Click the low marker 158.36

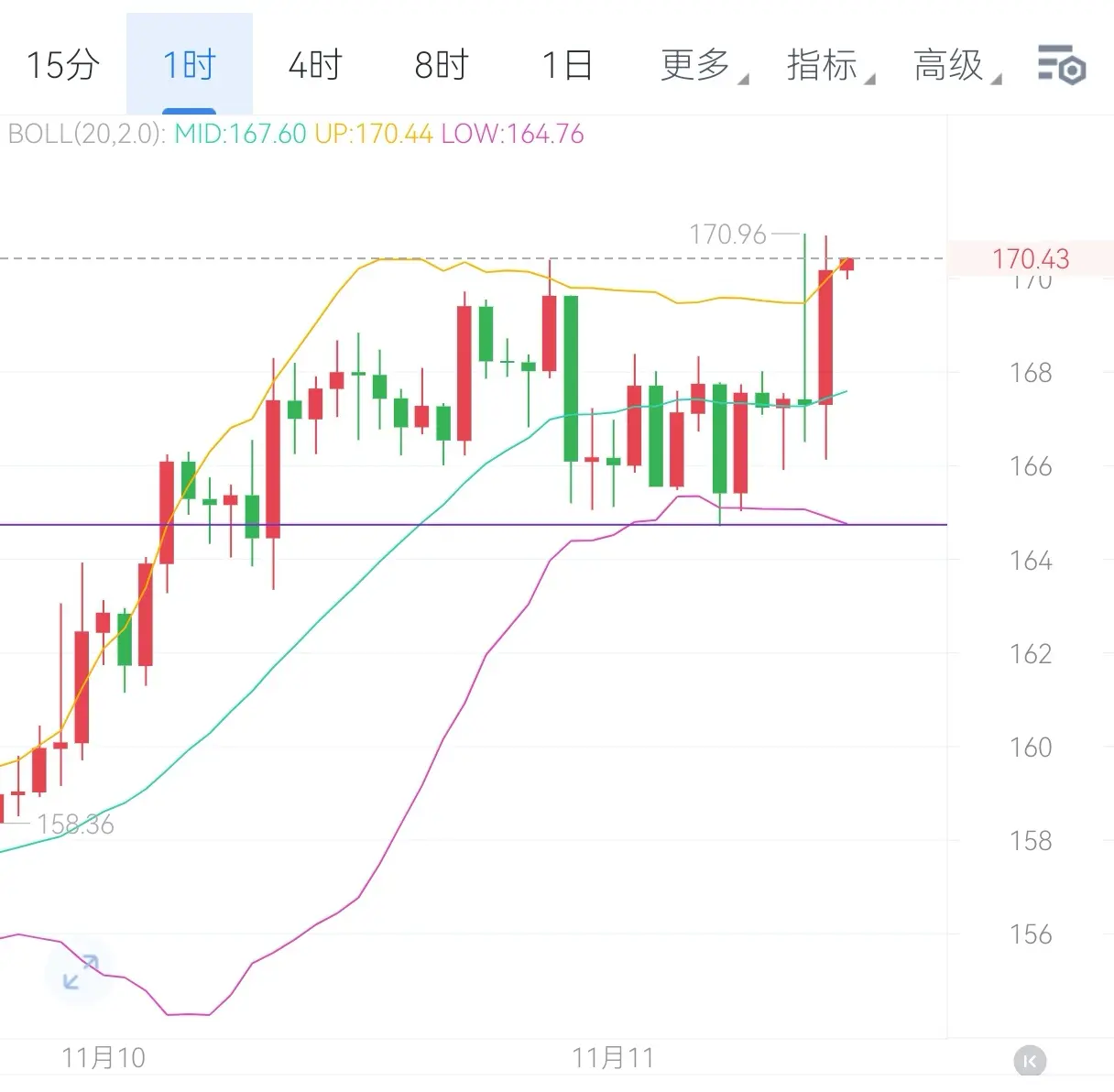tap(75, 824)
